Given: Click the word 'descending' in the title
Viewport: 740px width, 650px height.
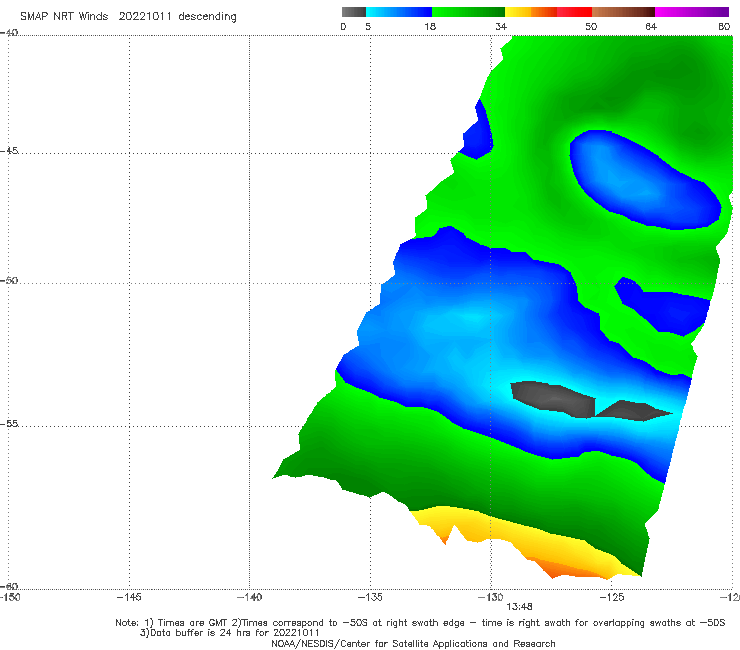Looking at the screenshot, I should click(208, 17).
